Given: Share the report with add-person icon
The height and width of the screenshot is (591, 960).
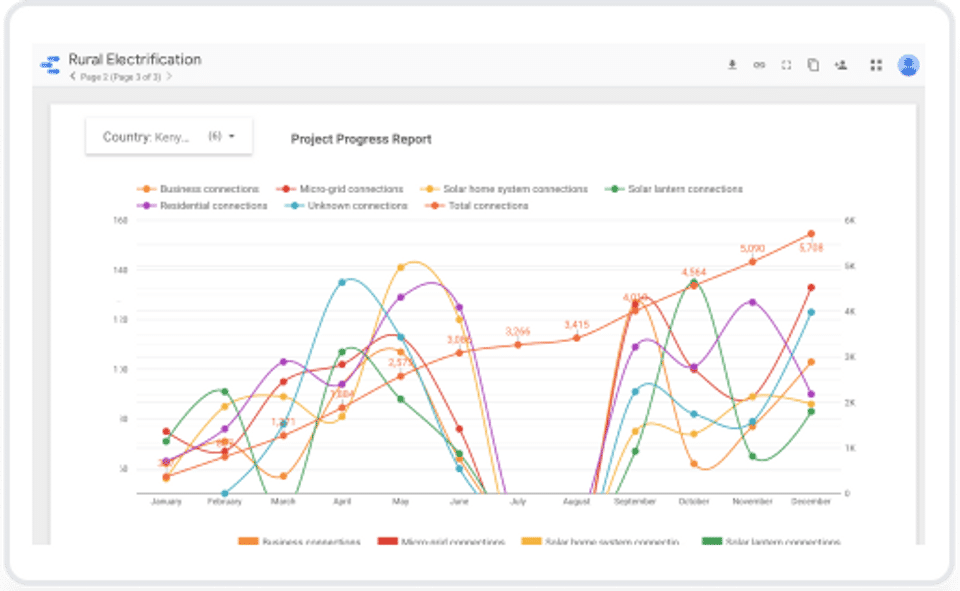Looking at the screenshot, I should tap(841, 65).
